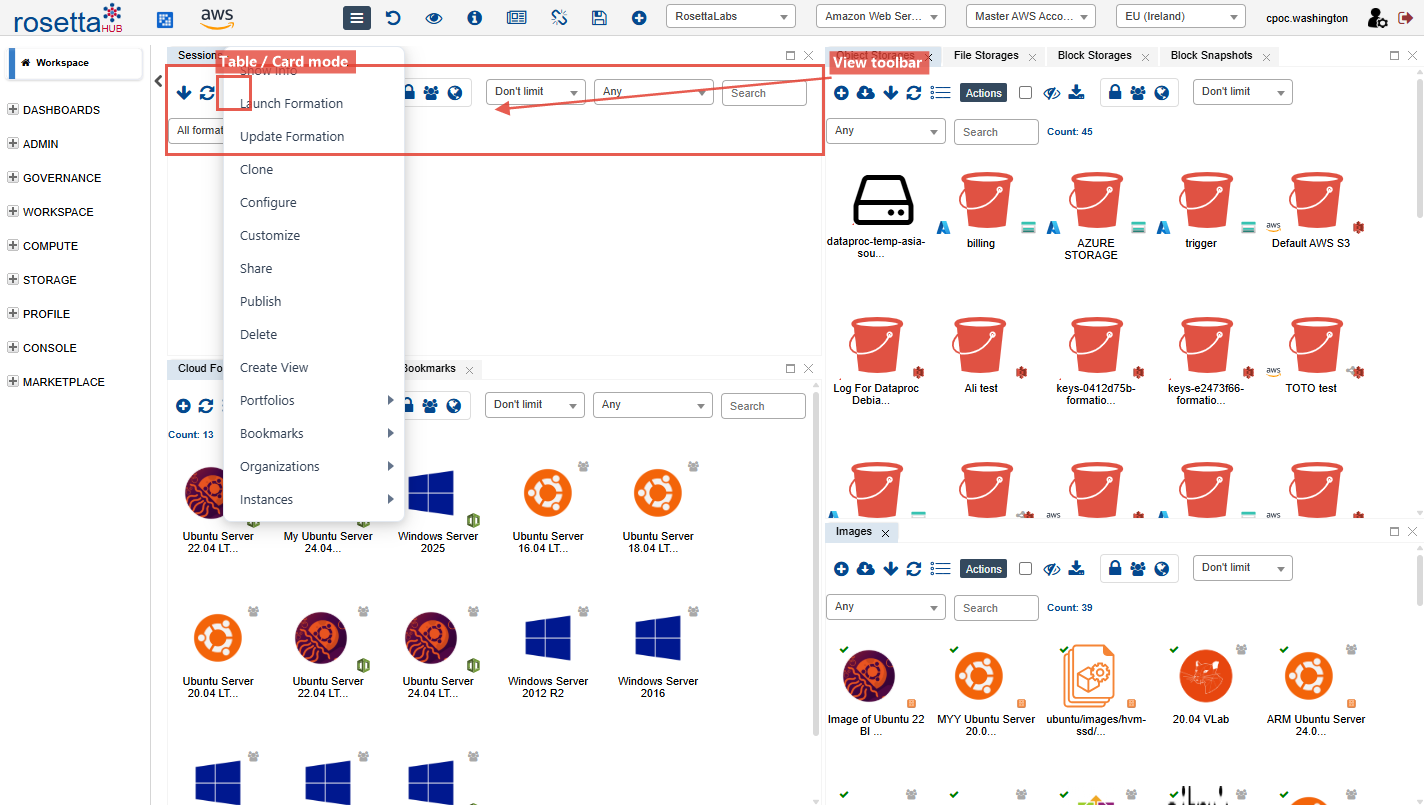Click the logout icon beside cpoc.washington
This screenshot has height=805, width=1424.
click(x=1405, y=18)
